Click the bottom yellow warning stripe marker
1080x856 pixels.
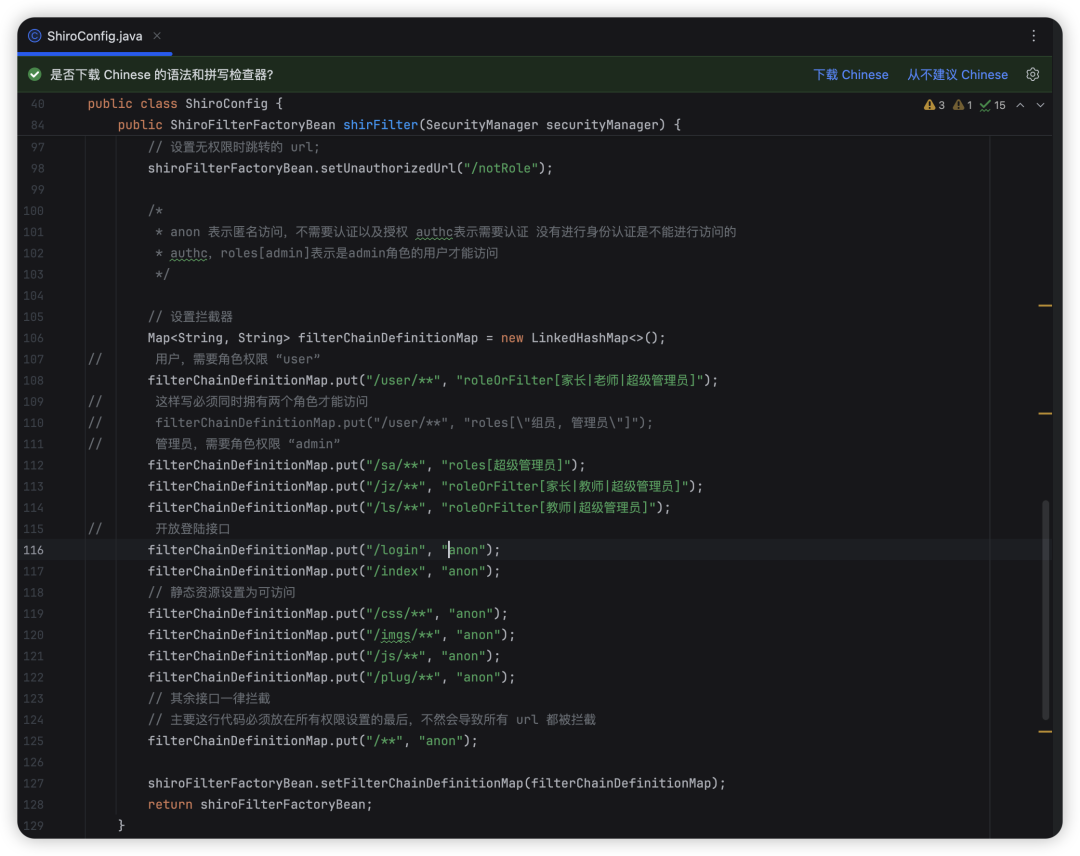click(1045, 732)
